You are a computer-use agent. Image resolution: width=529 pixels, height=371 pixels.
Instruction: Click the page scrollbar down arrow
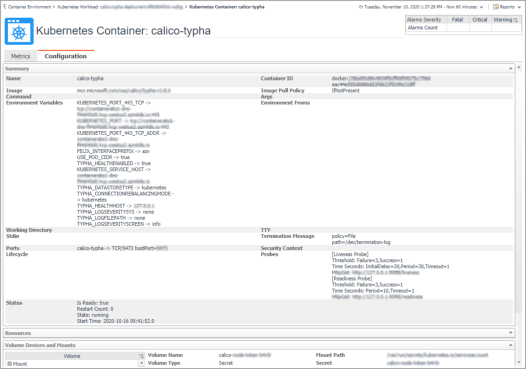(x=519, y=363)
